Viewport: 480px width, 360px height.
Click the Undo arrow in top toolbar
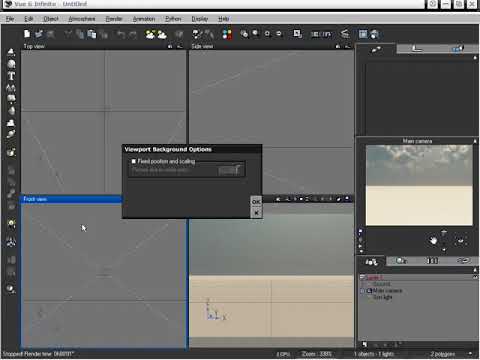[x=121, y=34]
